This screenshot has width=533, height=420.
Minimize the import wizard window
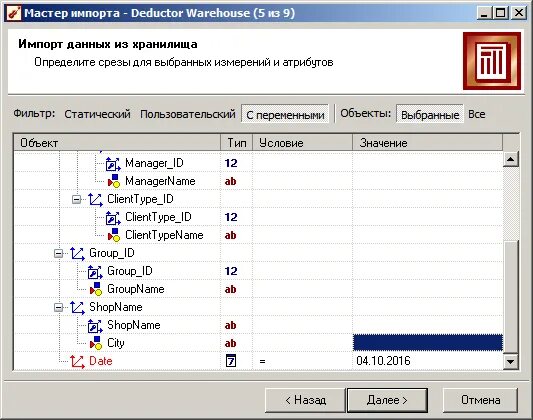[x=484, y=13]
